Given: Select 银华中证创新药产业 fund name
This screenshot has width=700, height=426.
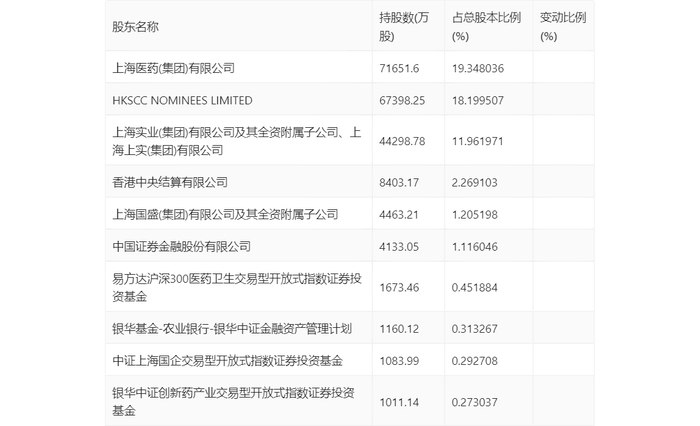Looking at the screenshot, I should [233, 402].
